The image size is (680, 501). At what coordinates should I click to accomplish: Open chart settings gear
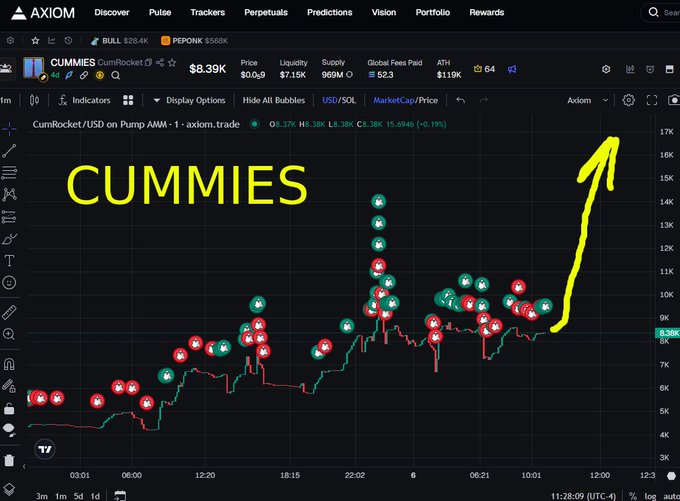628,101
